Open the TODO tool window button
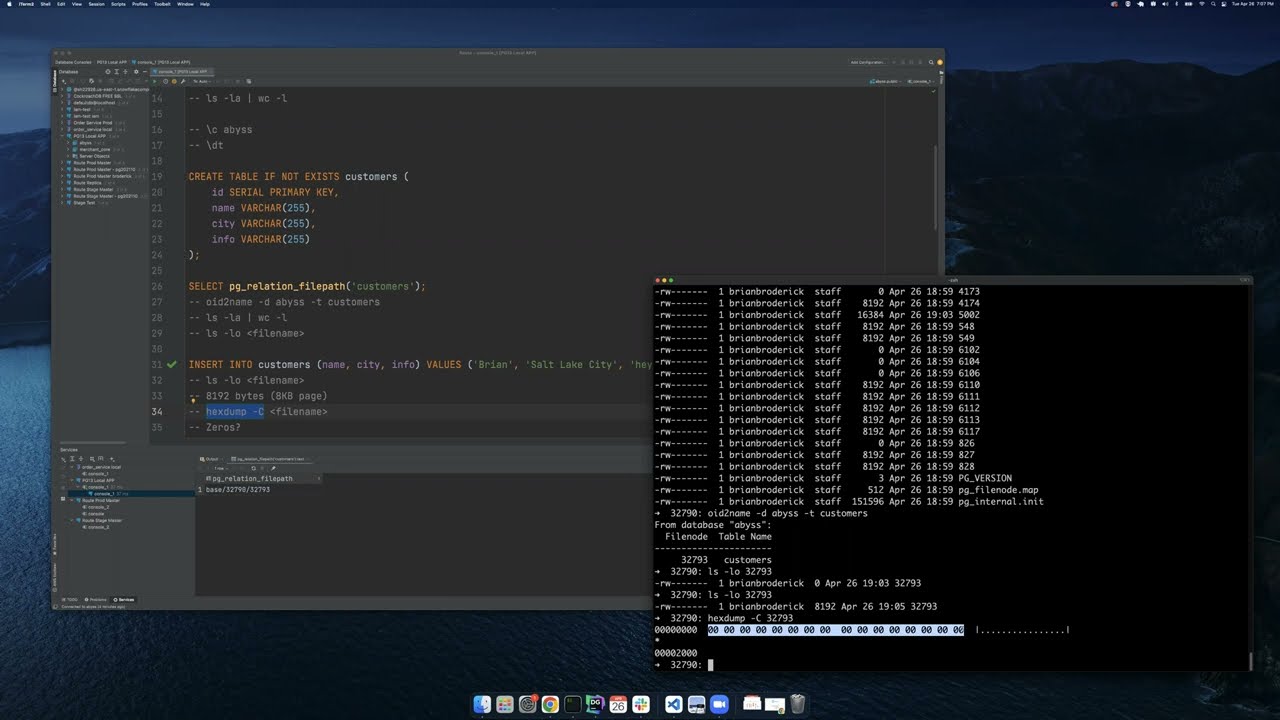This screenshot has height=720, width=1280. 70,600
